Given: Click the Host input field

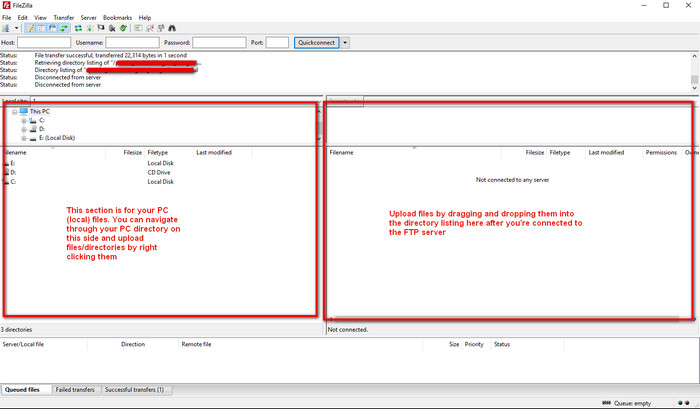Looking at the screenshot, I should pos(44,42).
